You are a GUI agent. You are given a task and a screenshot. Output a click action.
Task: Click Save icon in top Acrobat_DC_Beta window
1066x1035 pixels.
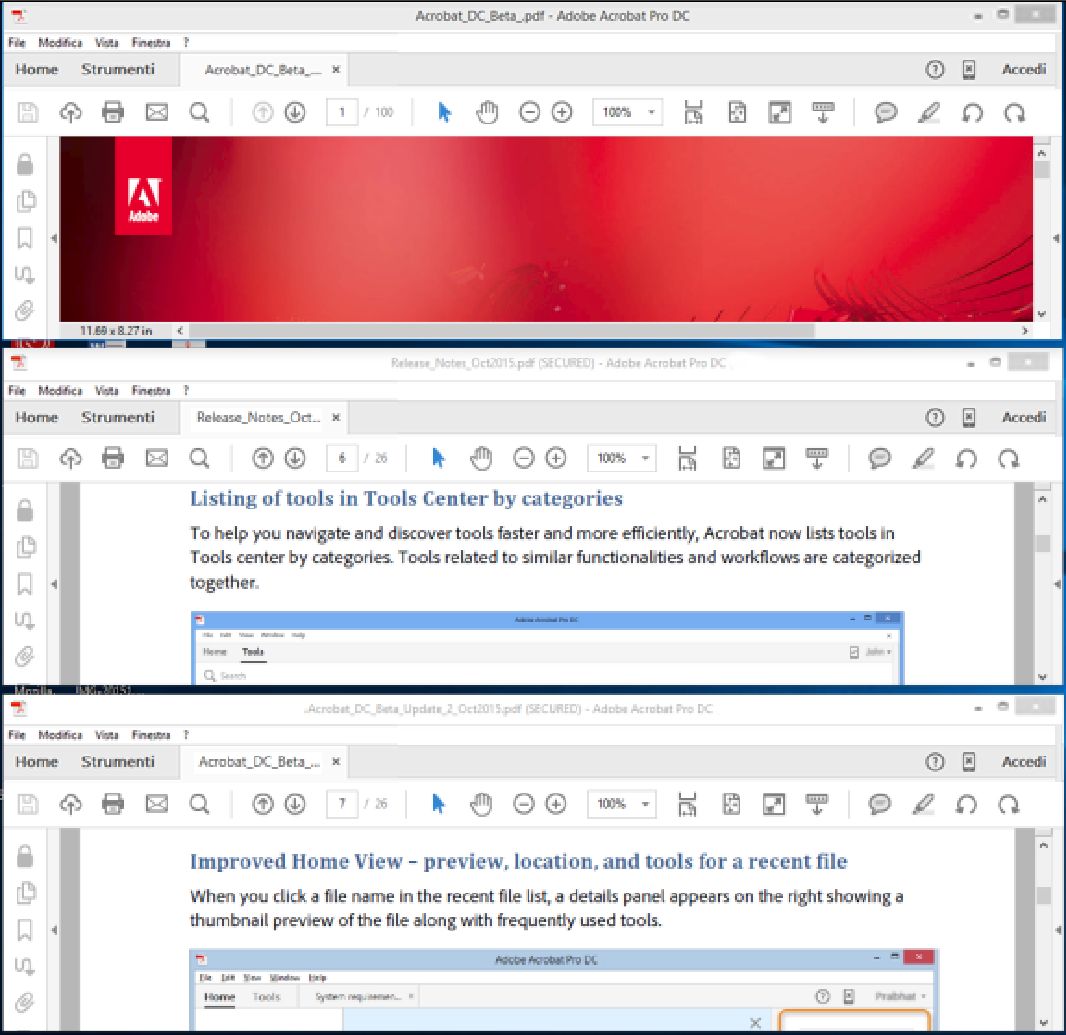28,112
